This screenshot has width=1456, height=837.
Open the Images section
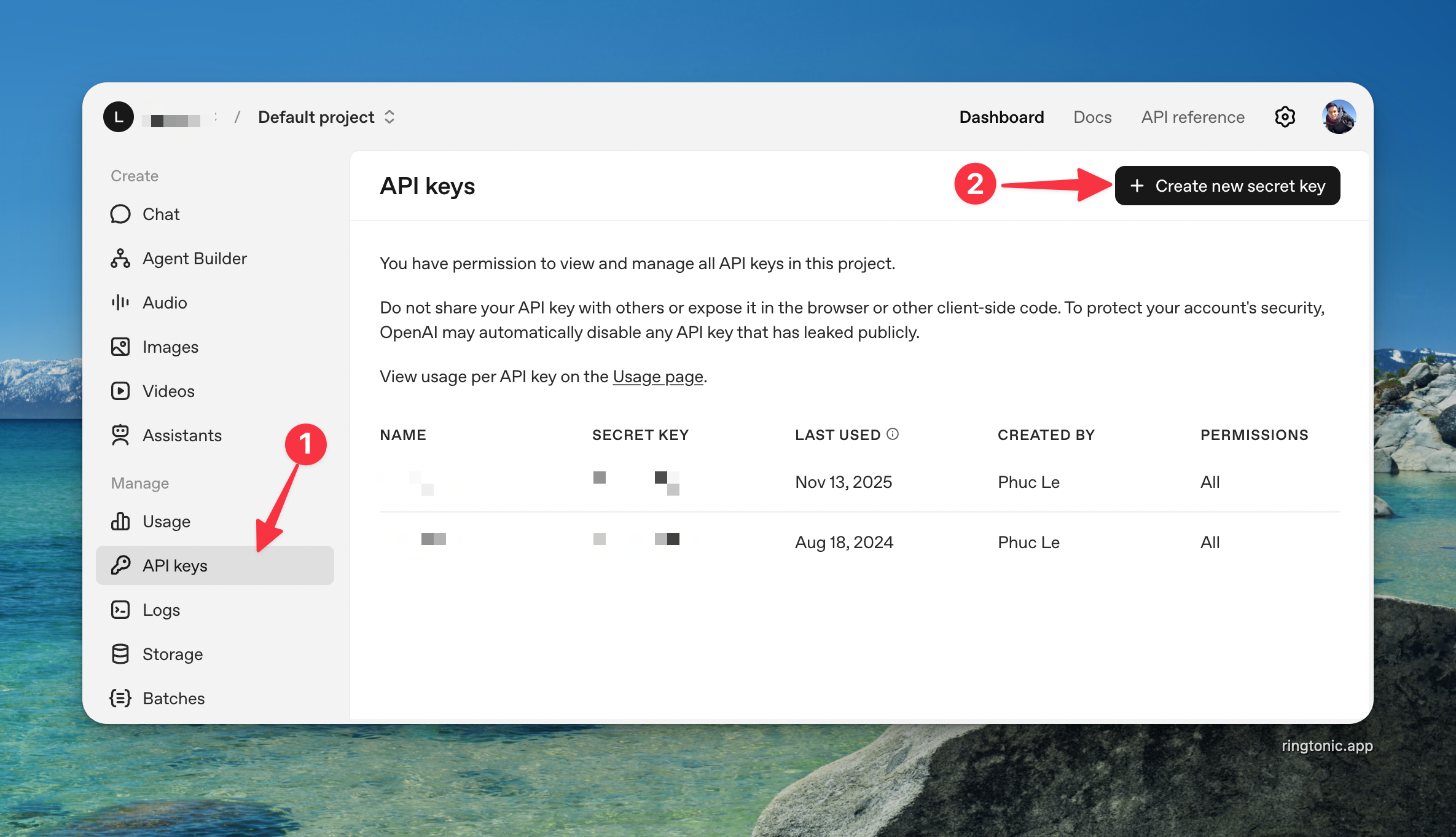pyautogui.click(x=170, y=347)
